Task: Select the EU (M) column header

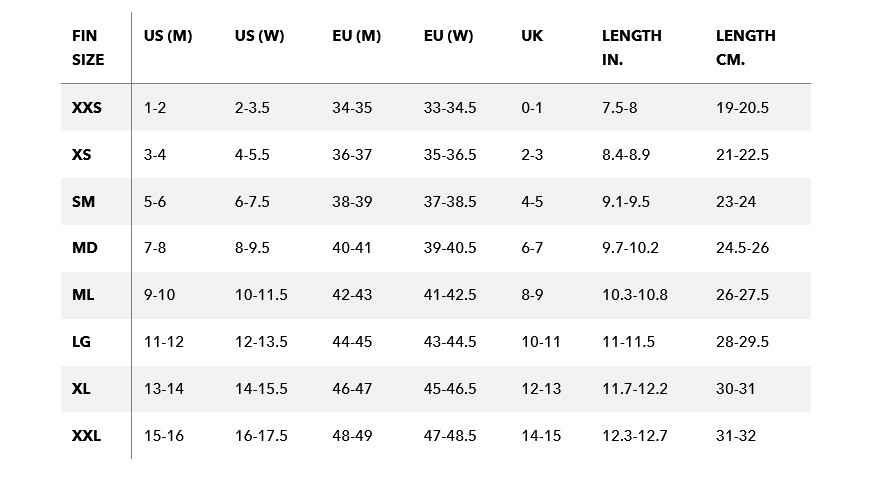Action: [x=356, y=36]
